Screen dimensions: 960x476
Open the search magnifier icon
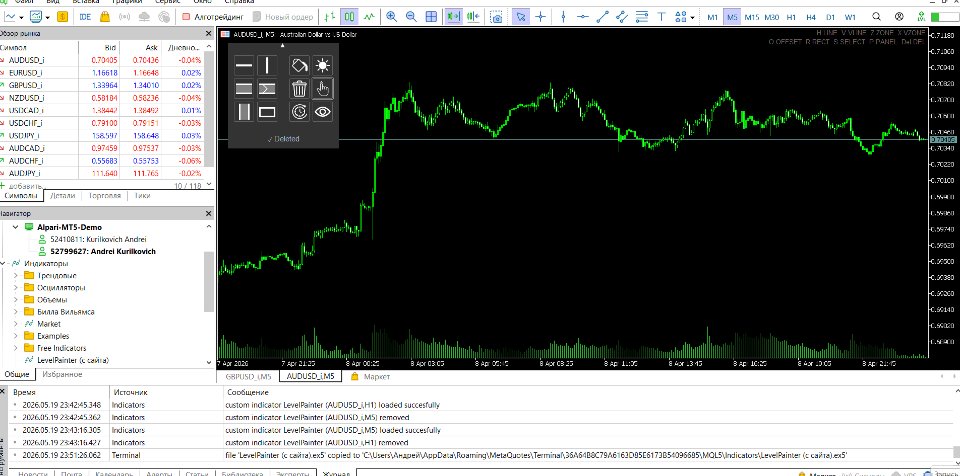point(877,17)
